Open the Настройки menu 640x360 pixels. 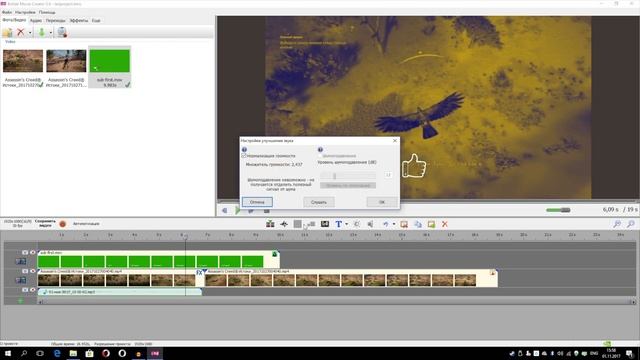coord(25,12)
